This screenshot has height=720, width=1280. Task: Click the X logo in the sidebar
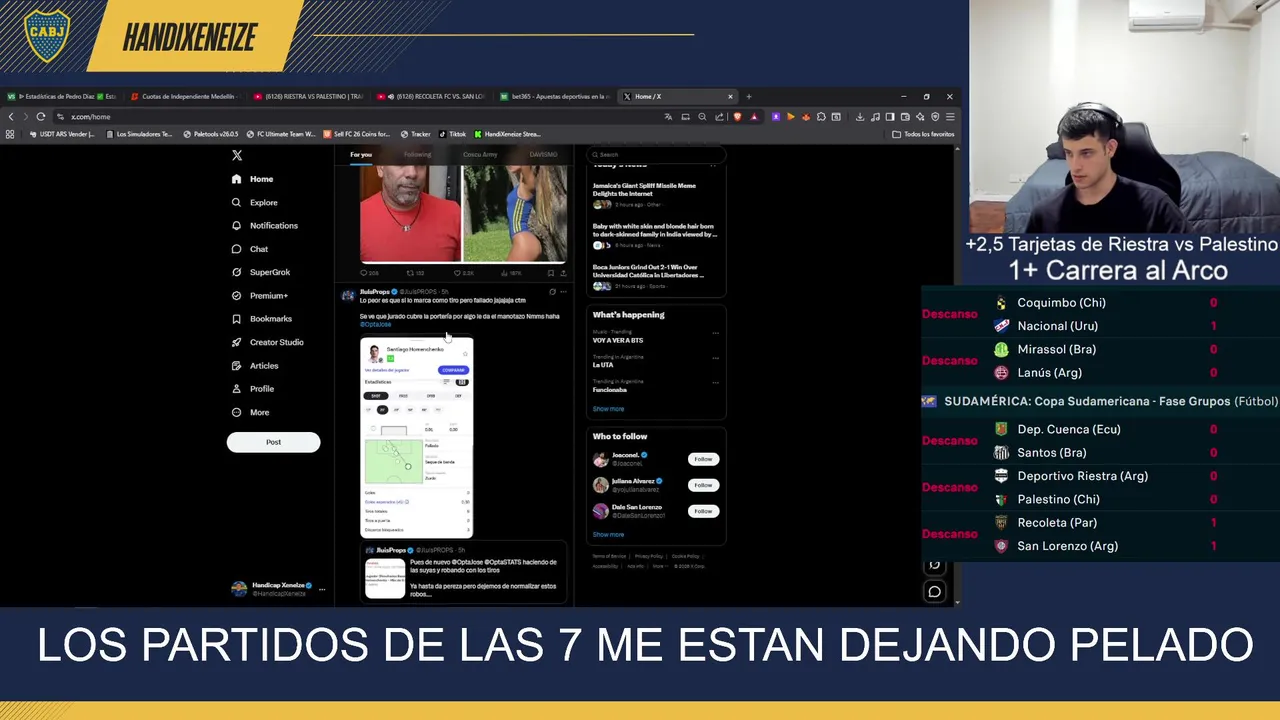click(x=237, y=155)
